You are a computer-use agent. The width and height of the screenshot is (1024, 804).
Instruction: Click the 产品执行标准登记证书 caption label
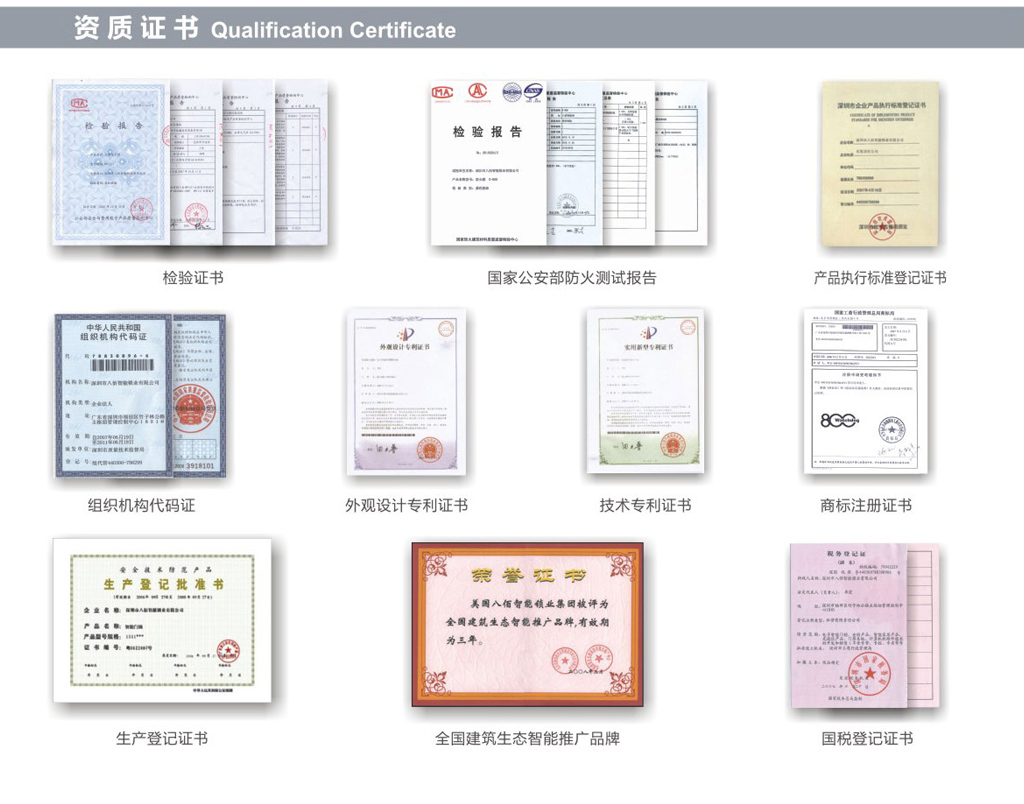click(880, 278)
